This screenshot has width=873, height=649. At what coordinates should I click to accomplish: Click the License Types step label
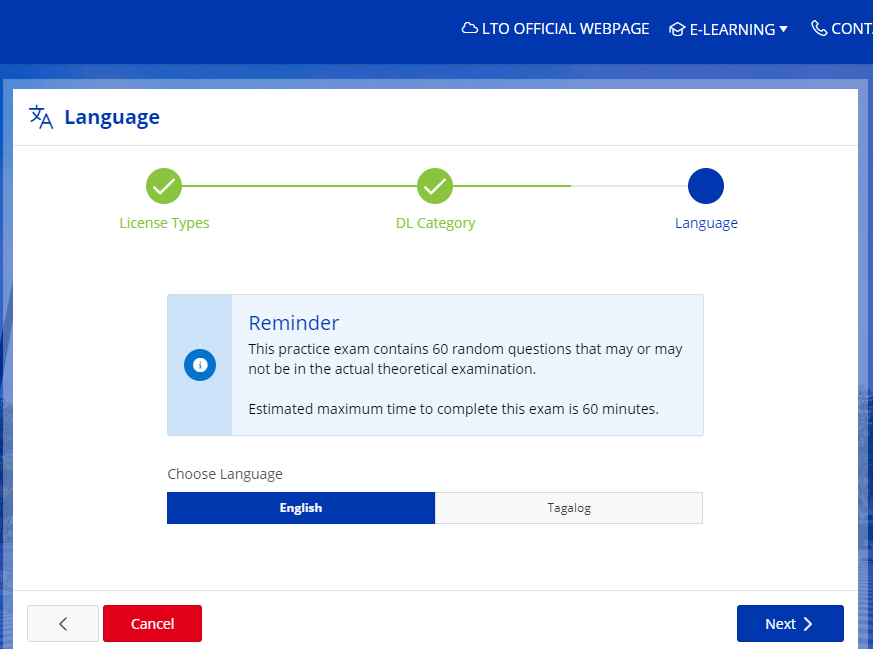pyautogui.click(x=164, y=223)
